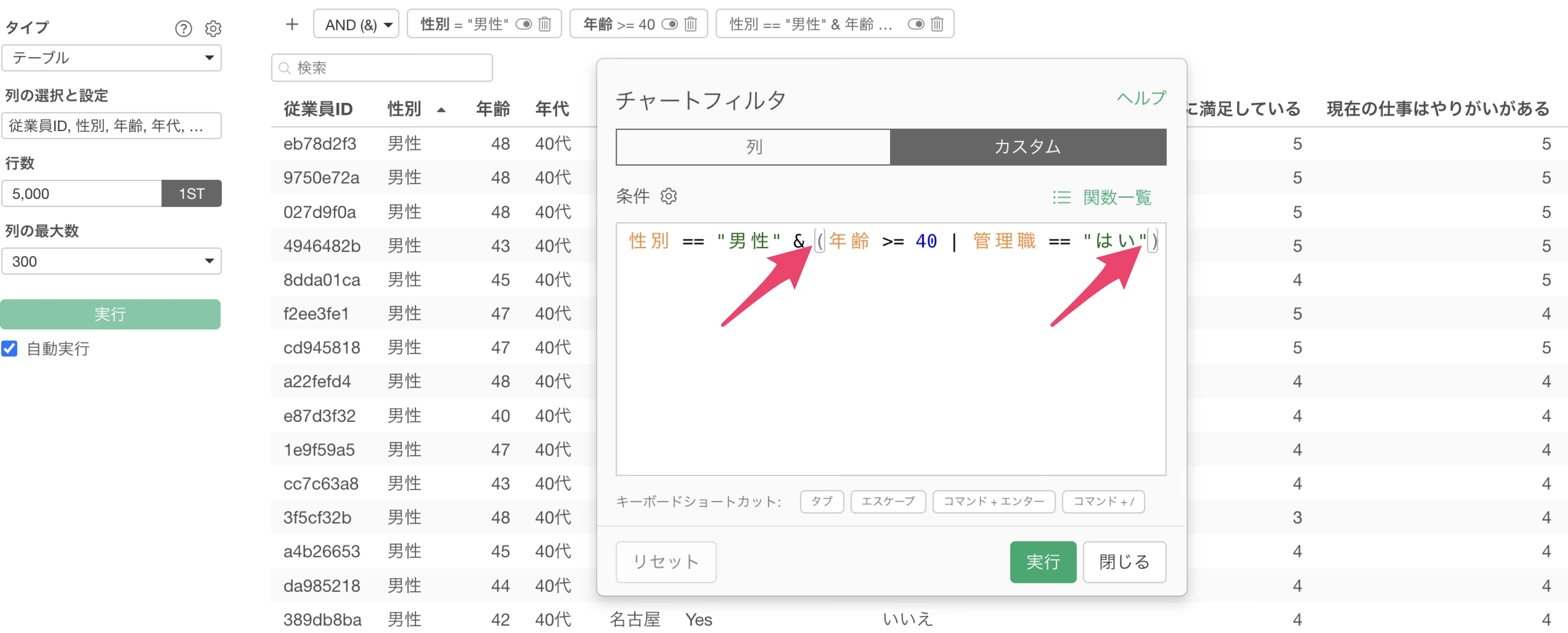Screen dimensions: 1568x633
Task: Uncheck the 自動実行 checkbox
Action: [x=10, y=348]
